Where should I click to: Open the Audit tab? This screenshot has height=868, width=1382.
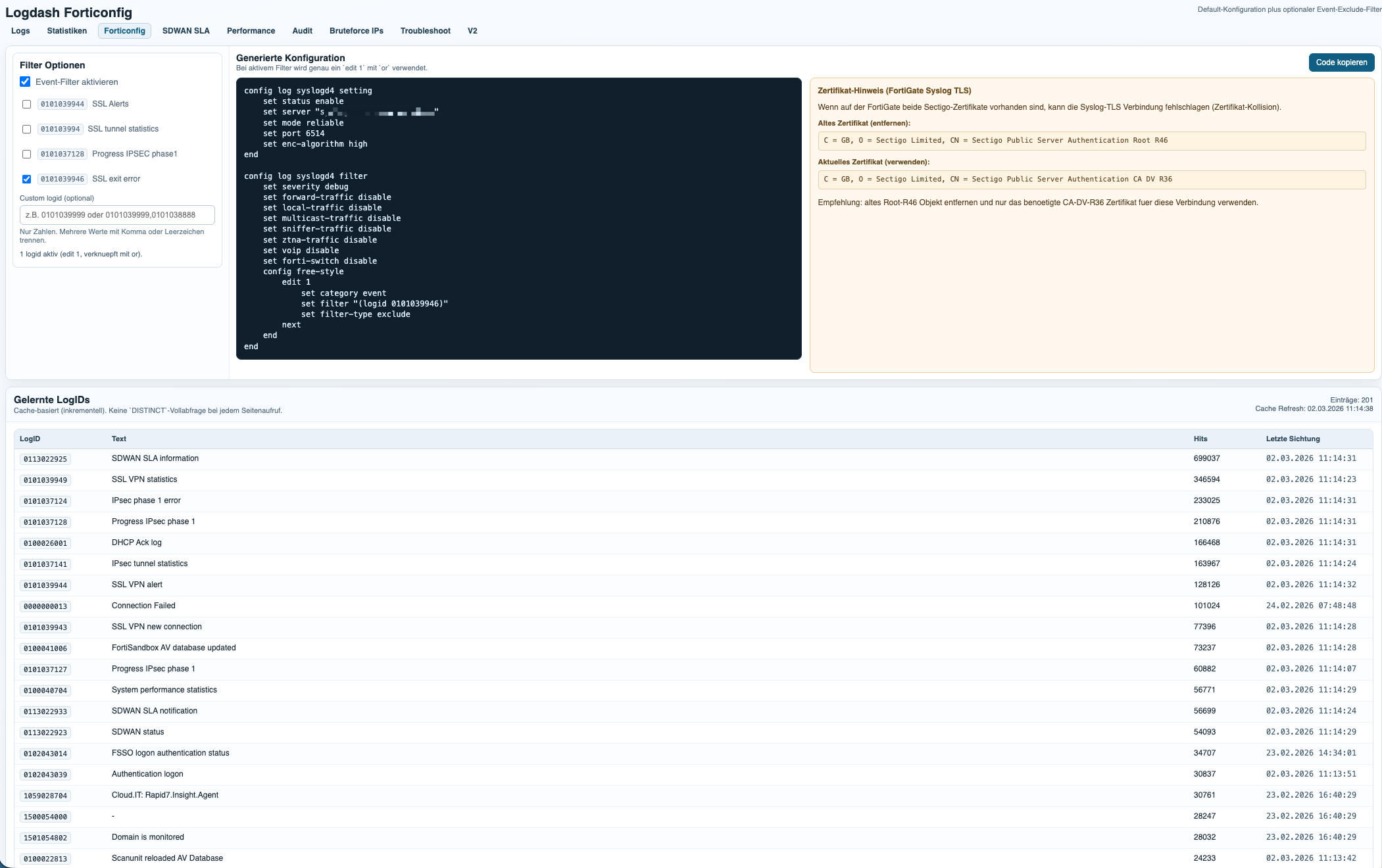point(302,31)
